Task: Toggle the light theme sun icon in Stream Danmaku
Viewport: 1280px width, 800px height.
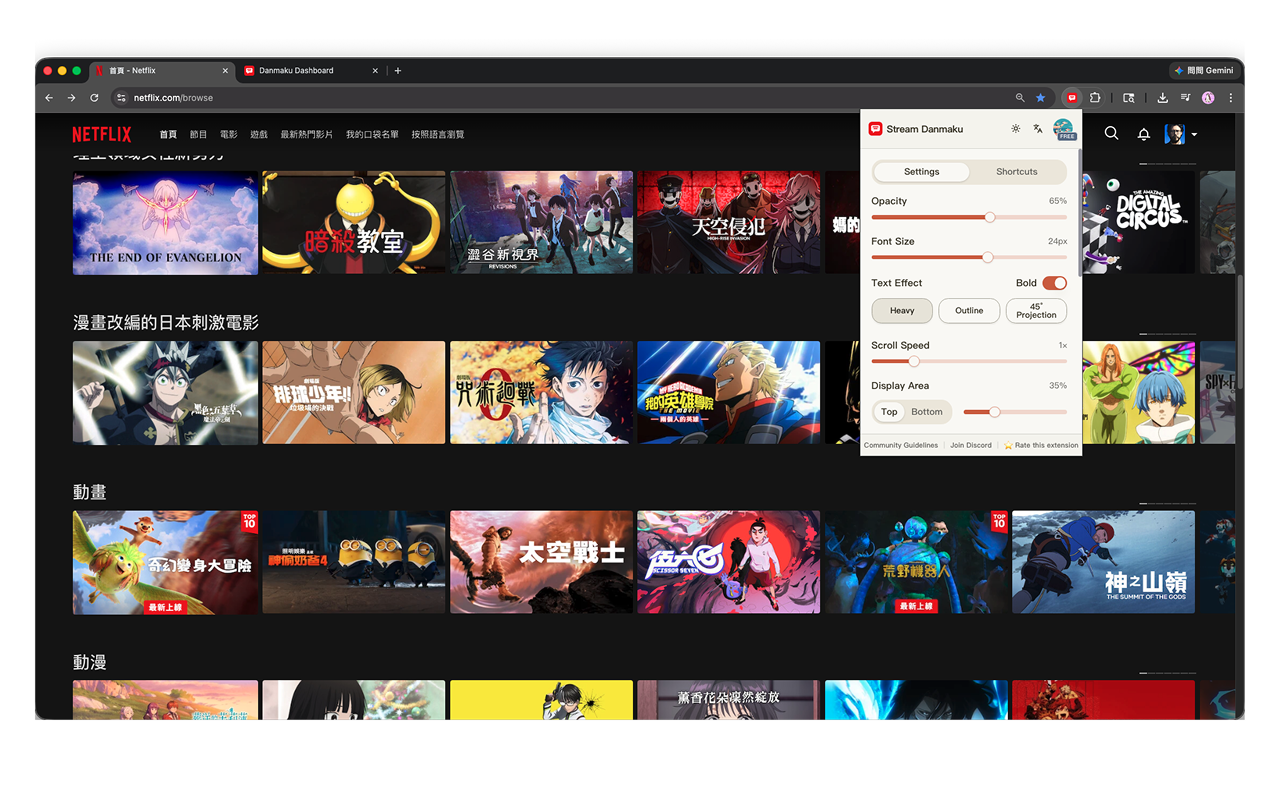Action: tap(1016, 129)
